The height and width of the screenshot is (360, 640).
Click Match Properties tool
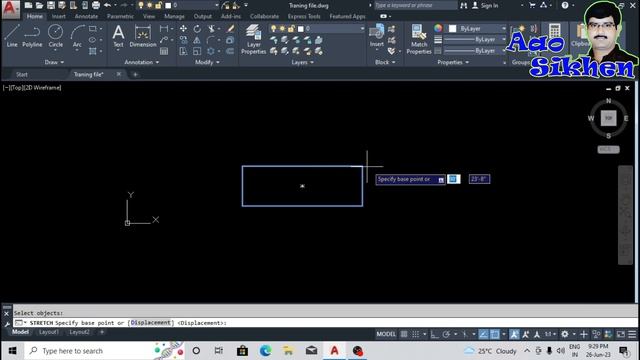coord(419,39)
